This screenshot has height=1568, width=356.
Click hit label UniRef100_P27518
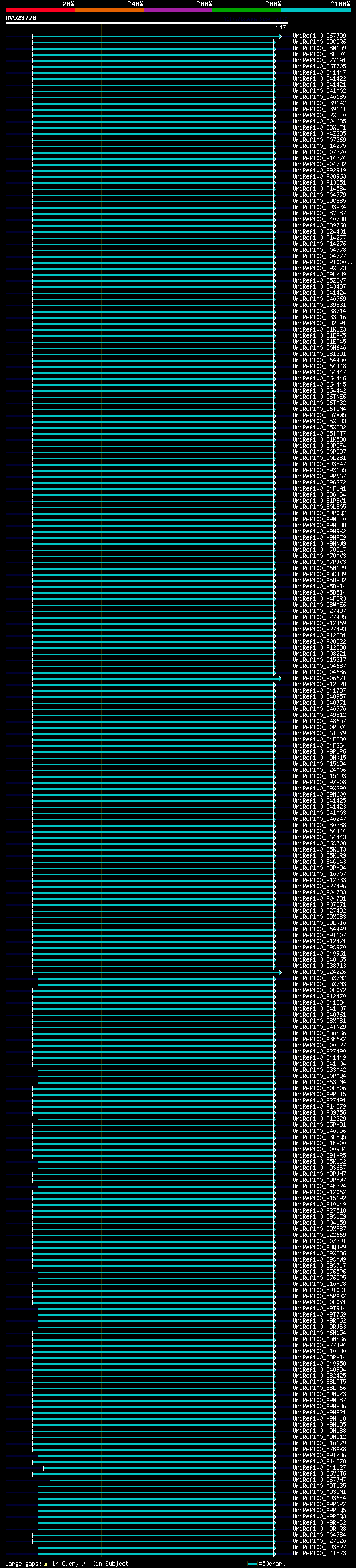pyautogui.click(x=319, y=1211)
